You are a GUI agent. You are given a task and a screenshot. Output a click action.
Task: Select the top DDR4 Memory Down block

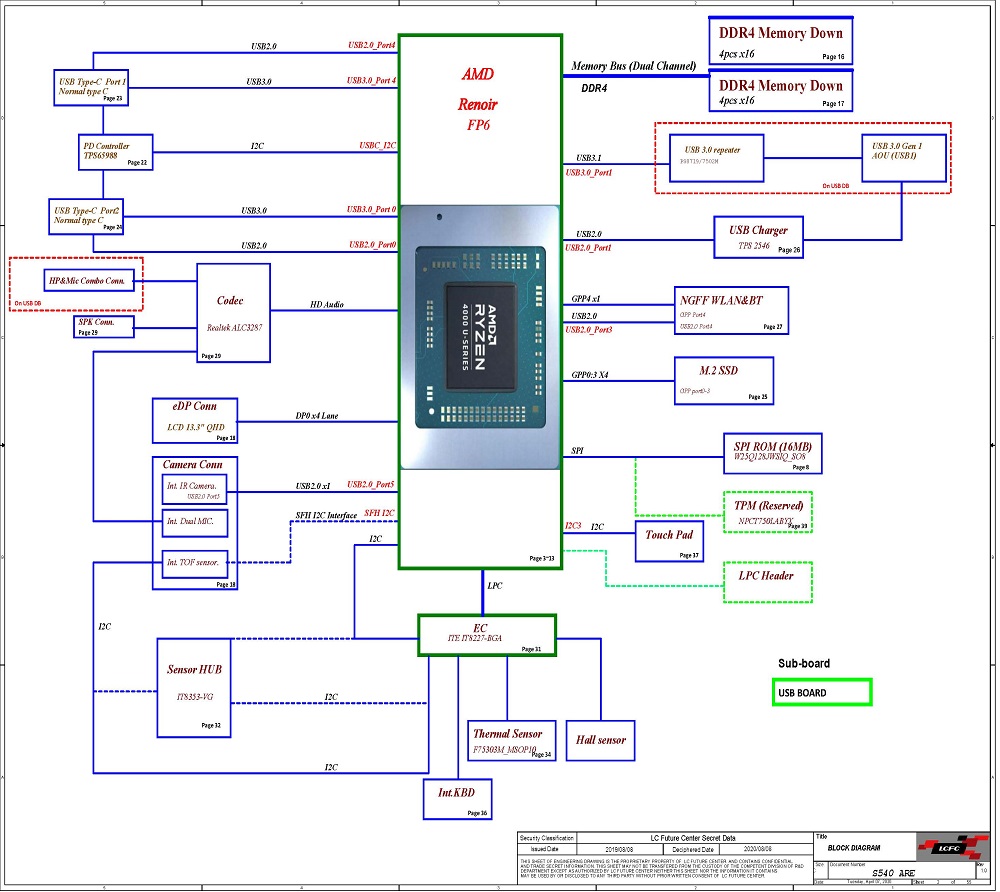(x=783, y=42)
